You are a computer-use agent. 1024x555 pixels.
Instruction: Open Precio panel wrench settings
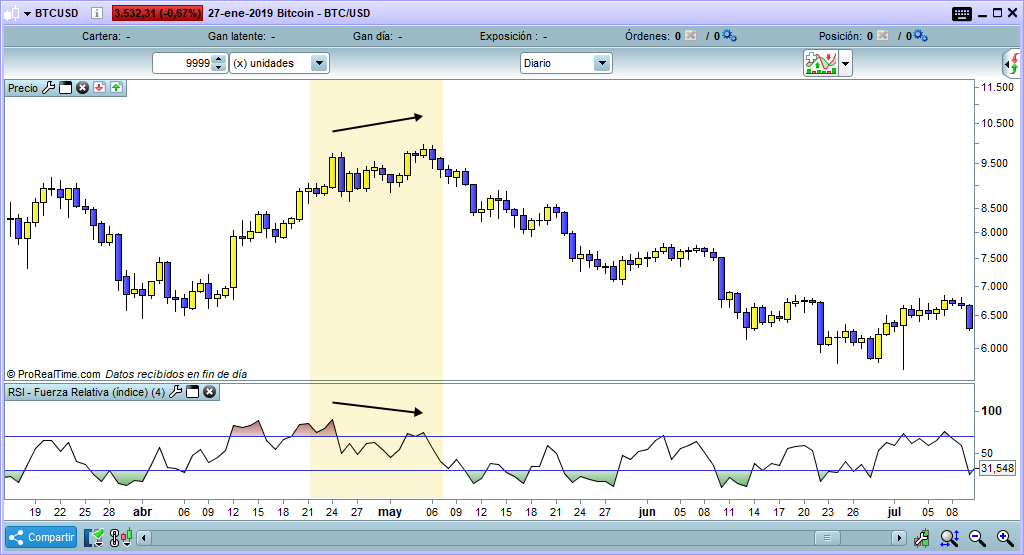[x=49, y=88]
